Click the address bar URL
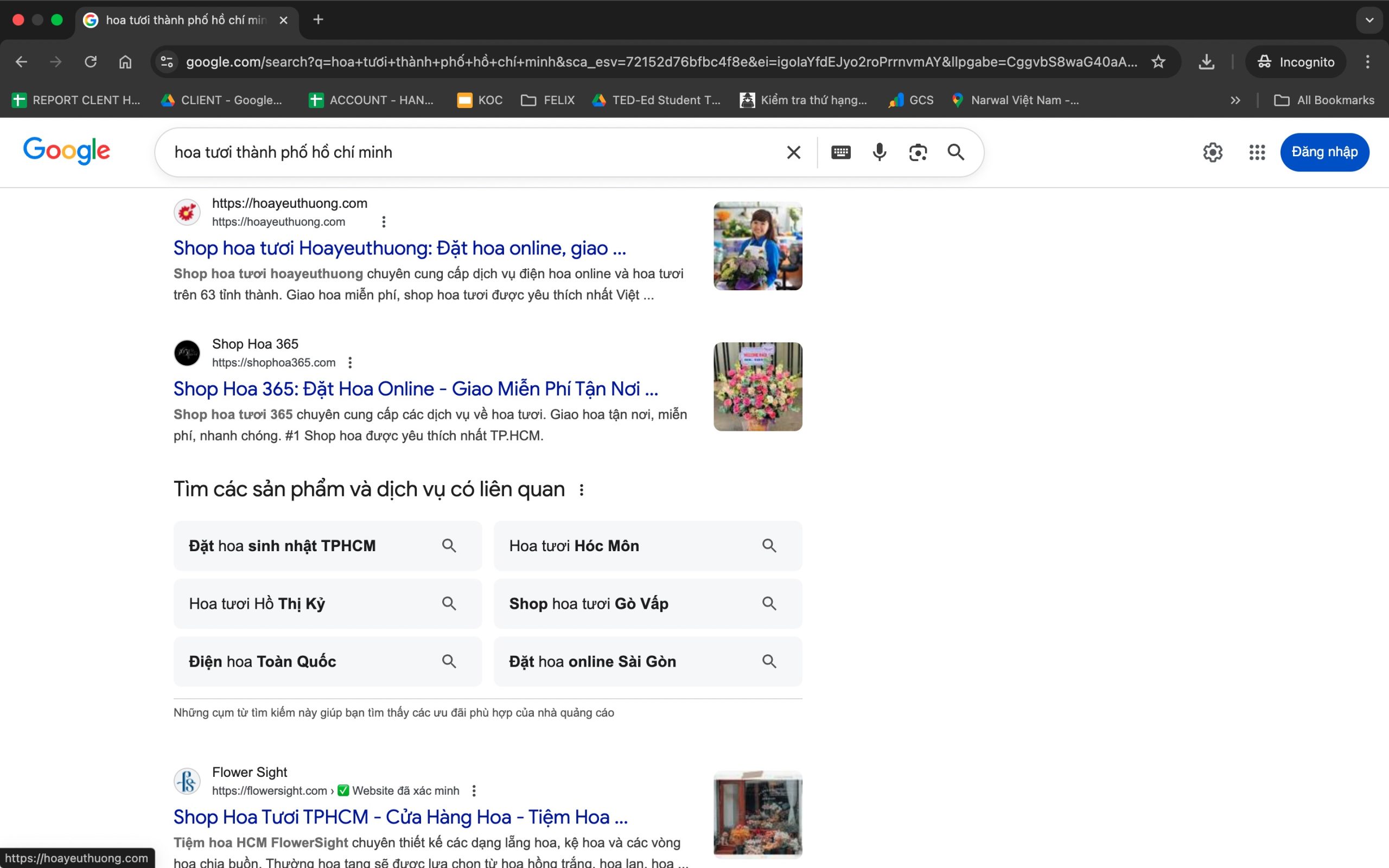 [x=661, y=62]
